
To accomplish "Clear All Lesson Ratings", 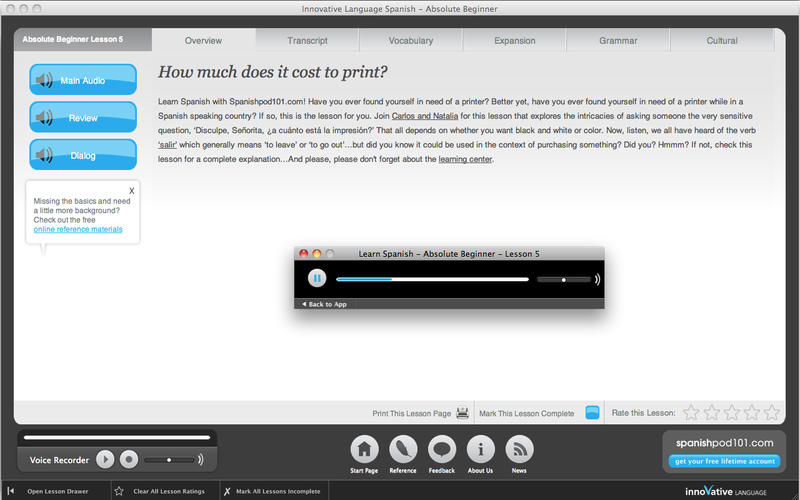I will point(169,491).
